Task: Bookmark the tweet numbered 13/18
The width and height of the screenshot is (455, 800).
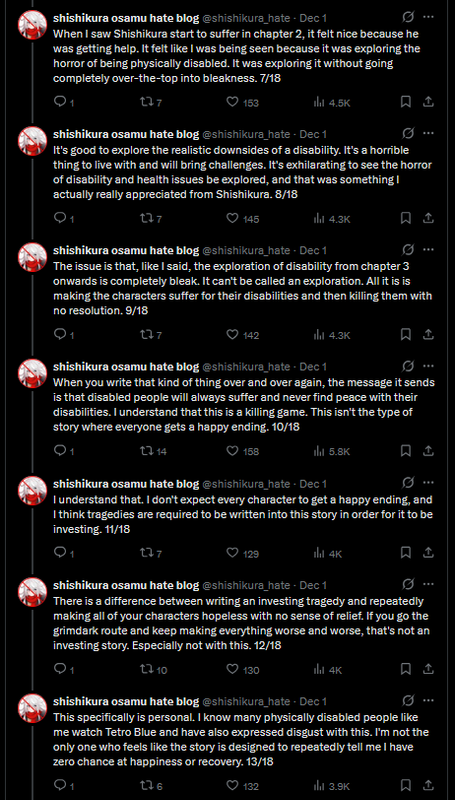Action: point(406,786)
